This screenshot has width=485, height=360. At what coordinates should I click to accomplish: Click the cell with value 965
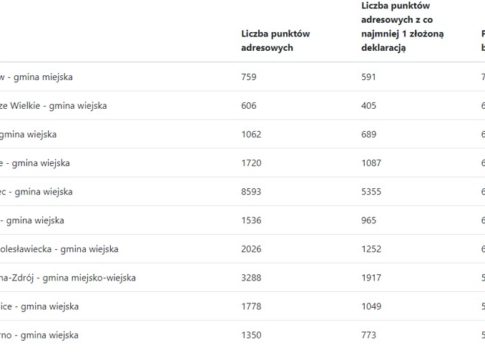tap(369, 220)
